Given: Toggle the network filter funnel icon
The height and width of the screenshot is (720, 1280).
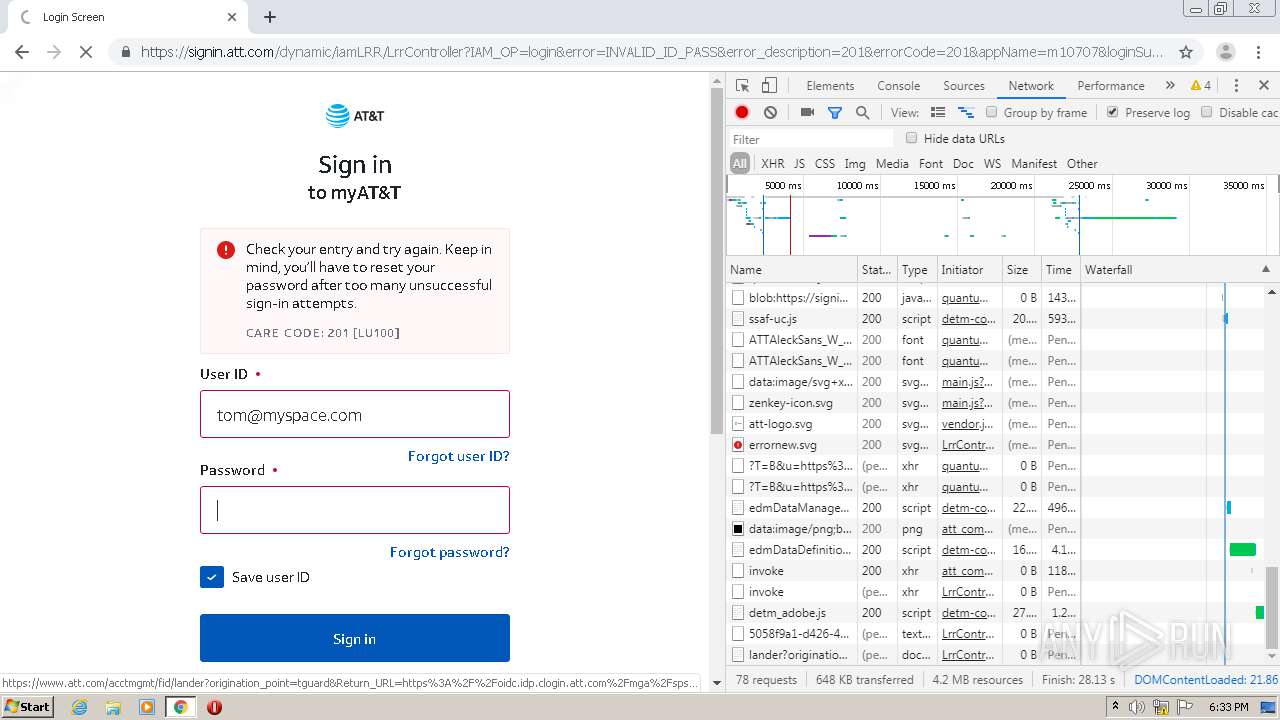Looking at the screenshot, I should (x=835, y=113).
